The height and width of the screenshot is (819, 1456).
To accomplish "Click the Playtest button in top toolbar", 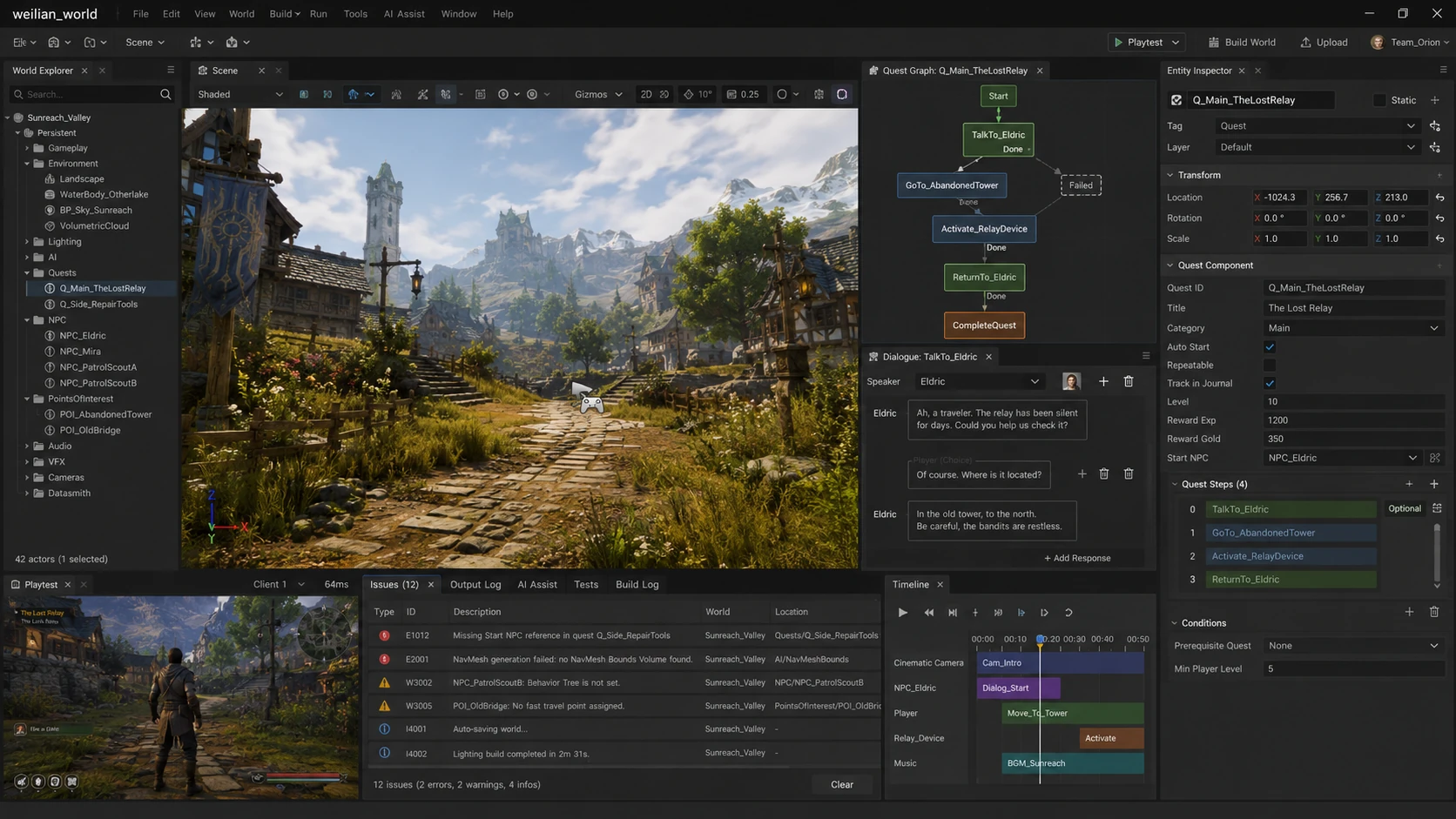I will tap(1145, 42).
